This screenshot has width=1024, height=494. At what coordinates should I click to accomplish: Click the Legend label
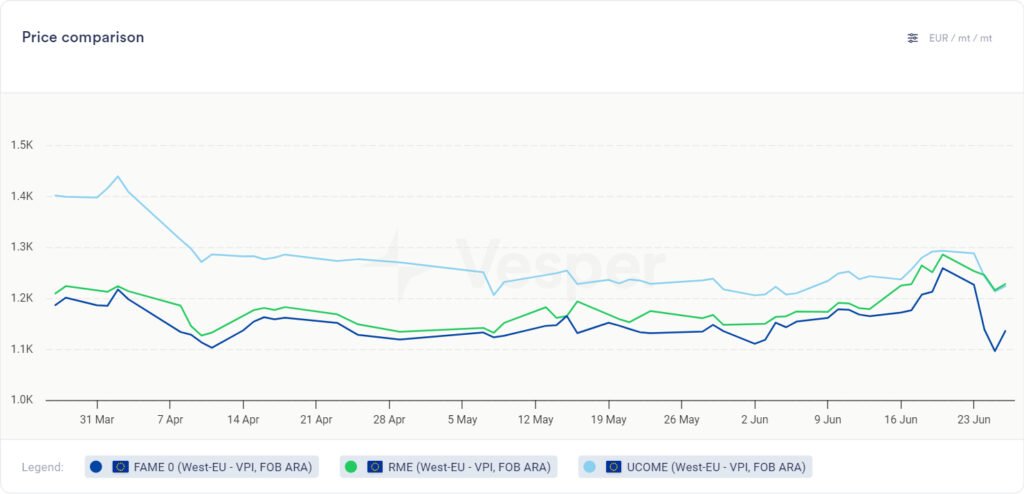point(43,467)
